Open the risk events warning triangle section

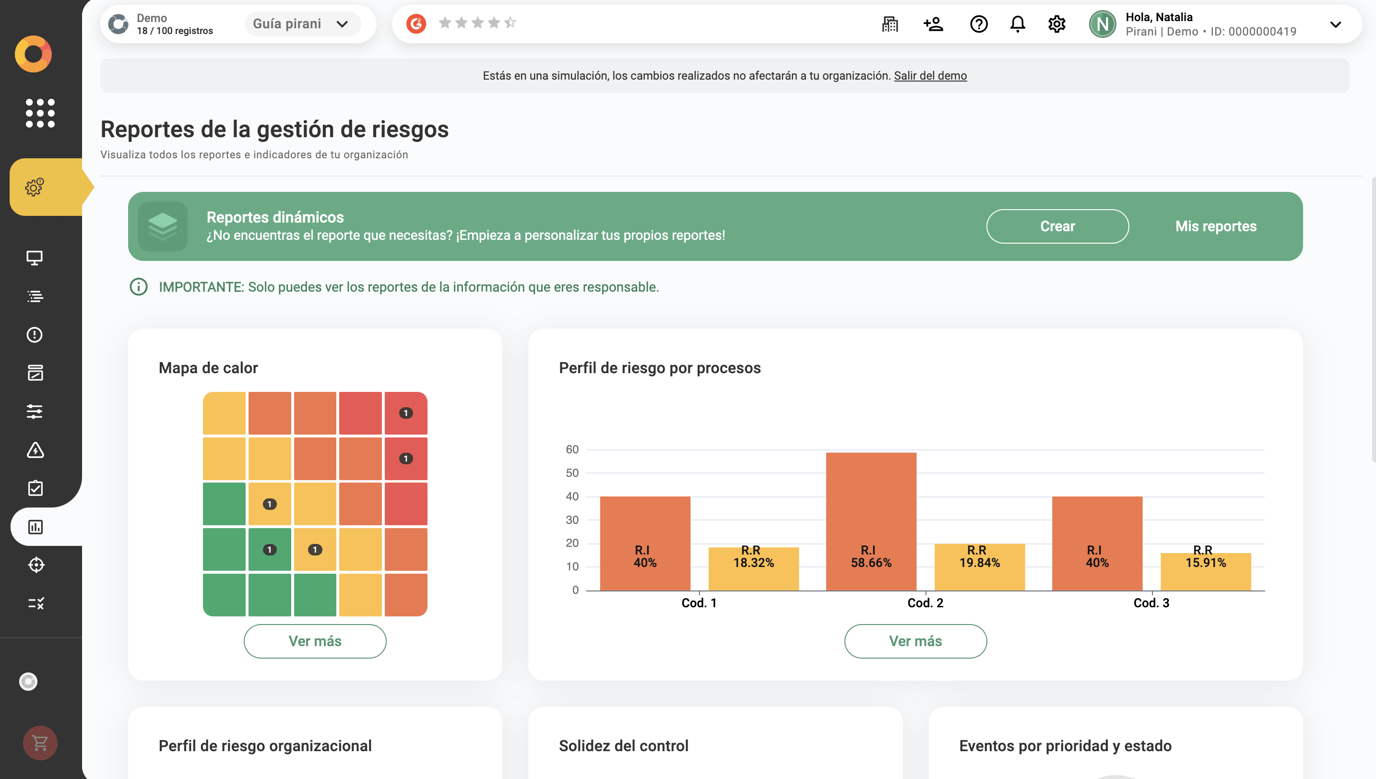coord(34,449)
